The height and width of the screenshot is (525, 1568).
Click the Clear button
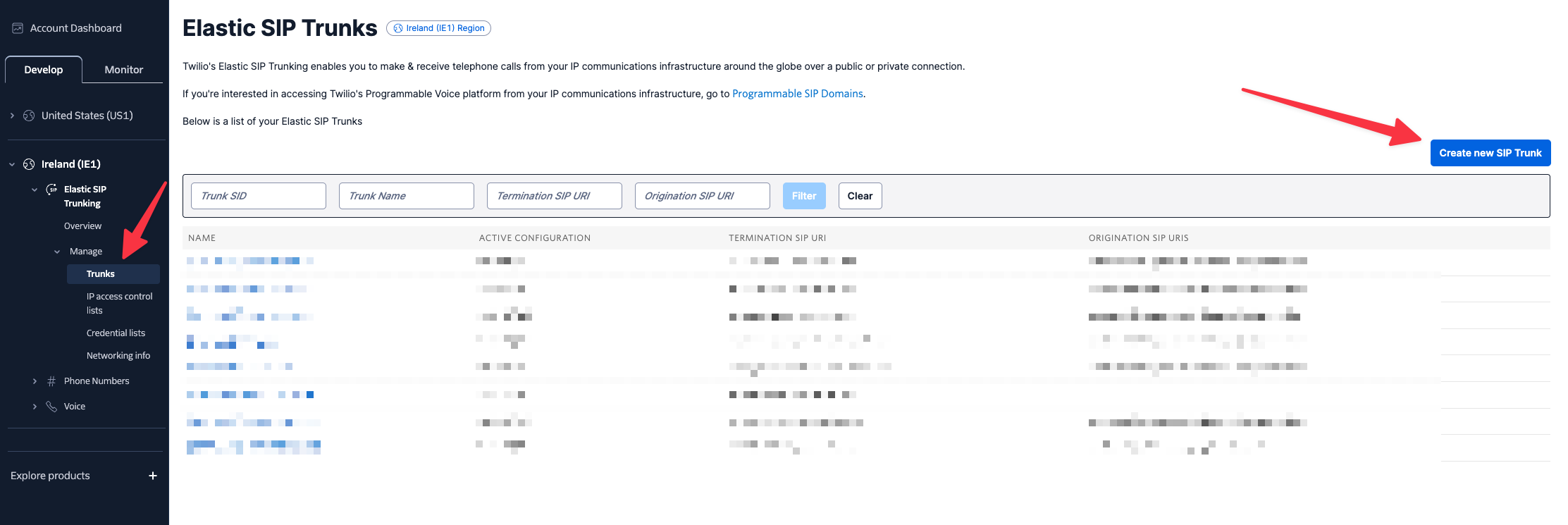click(860, 196)
